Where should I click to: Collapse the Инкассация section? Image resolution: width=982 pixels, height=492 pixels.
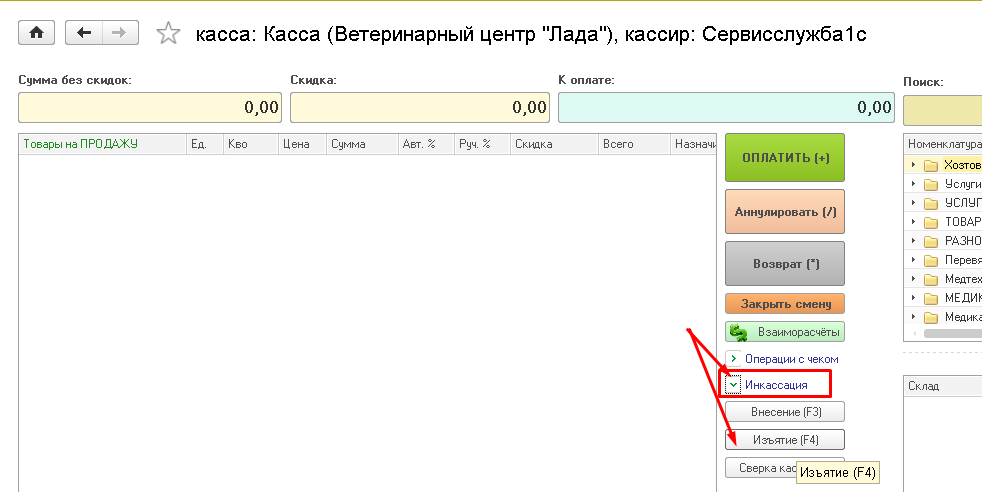[x=733, y=385]
